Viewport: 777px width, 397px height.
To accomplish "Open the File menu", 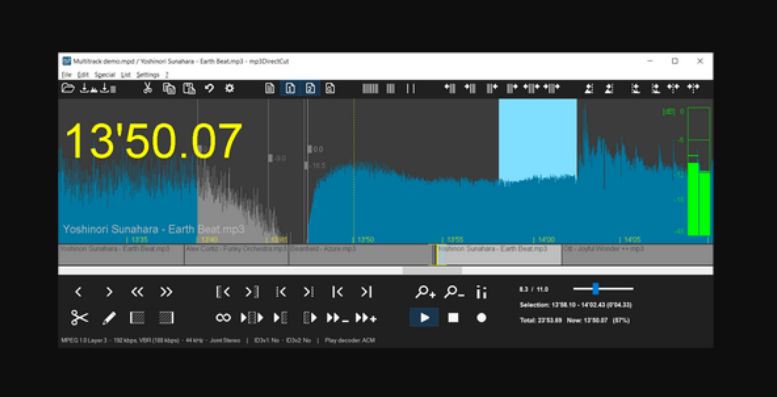I will (66, 75).
